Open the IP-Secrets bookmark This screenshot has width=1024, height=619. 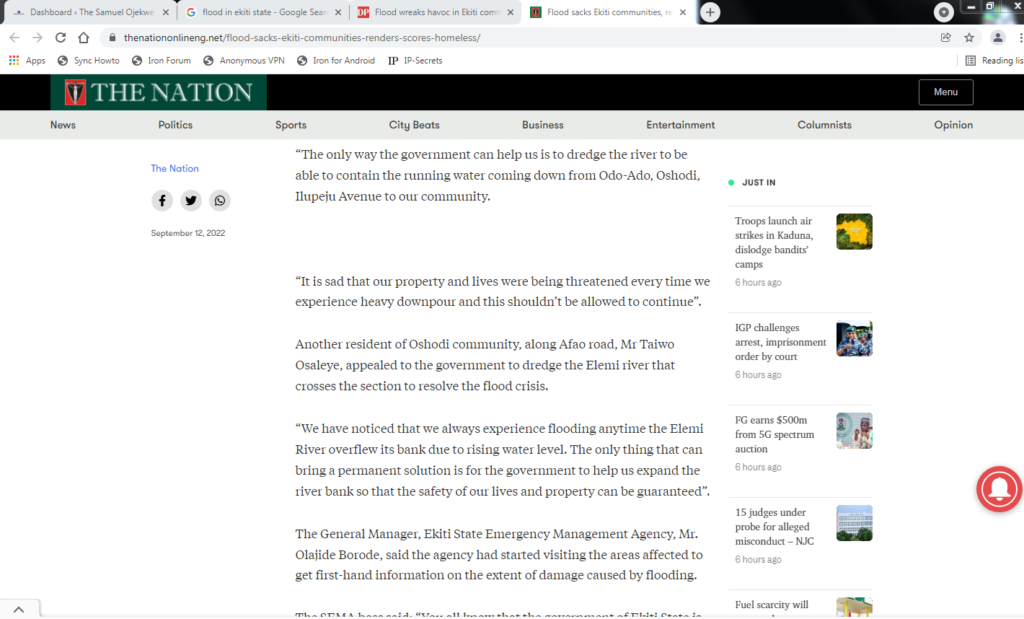415,61
